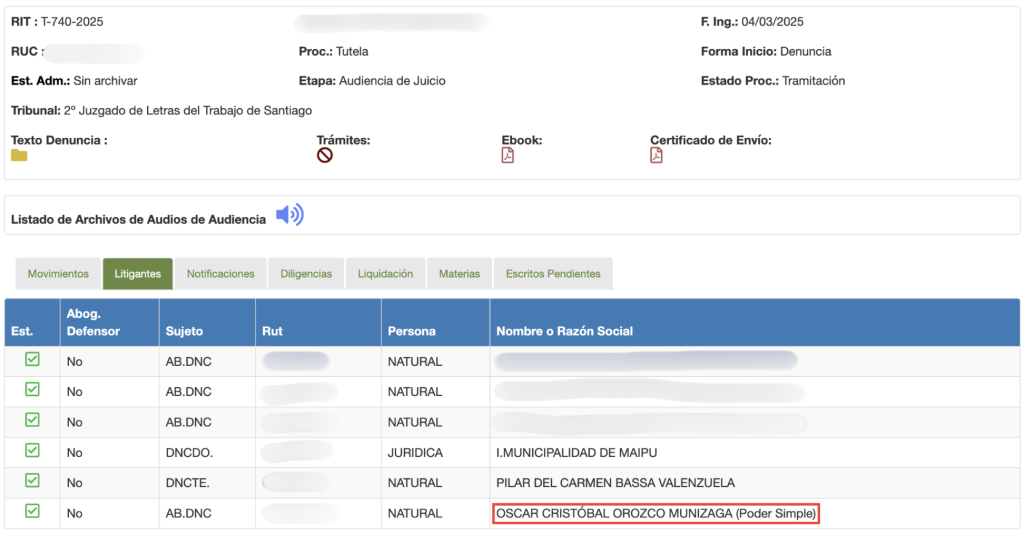View the Liquidación tab
The width and height of the screenshot is (1024, 535).
[385, 274]
